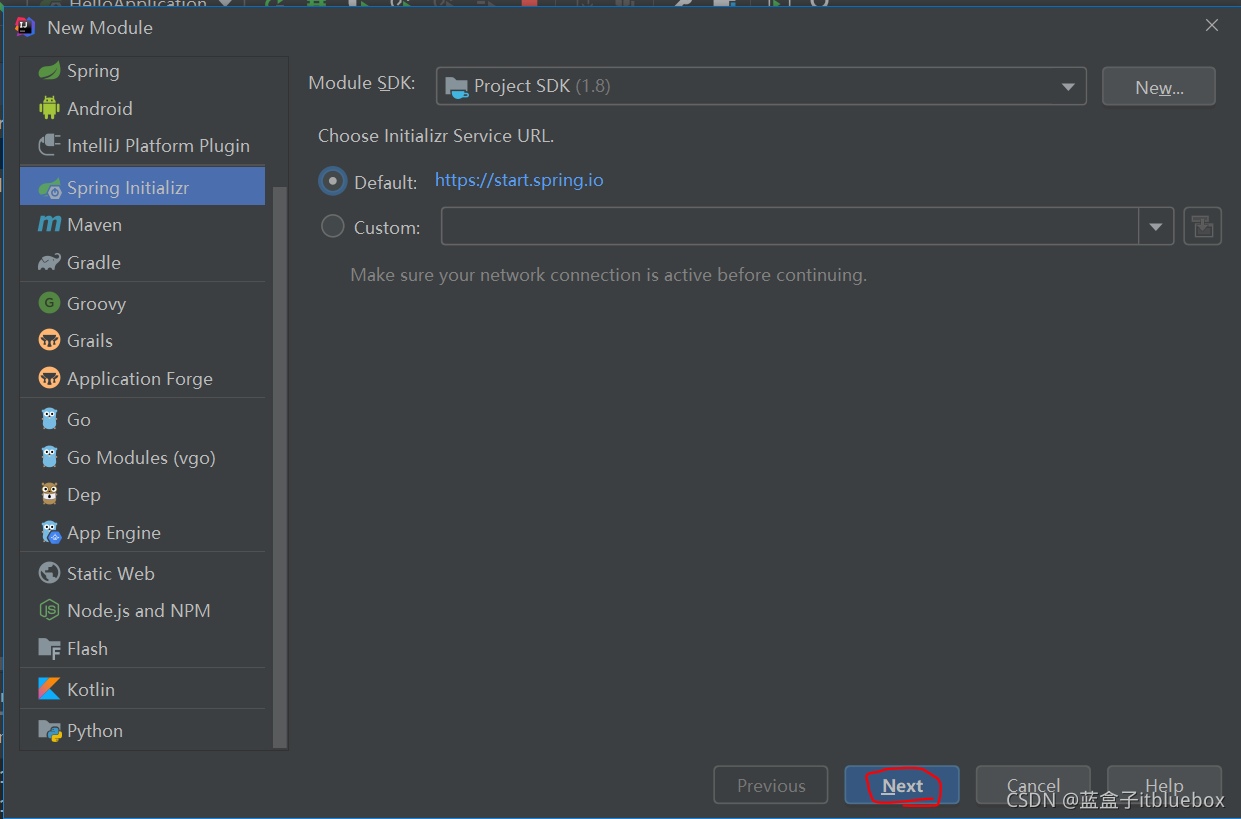
Task: Close the New Module dialog
Action: tap(1212, 26)
